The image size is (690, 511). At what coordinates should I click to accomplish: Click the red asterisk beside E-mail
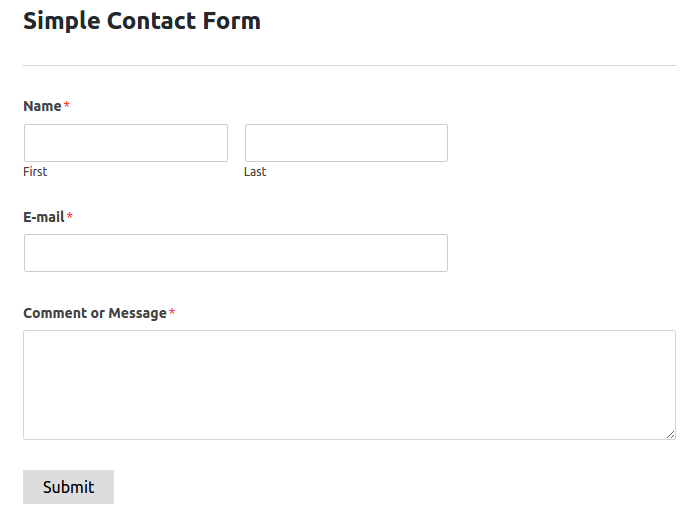pos(70,216)
